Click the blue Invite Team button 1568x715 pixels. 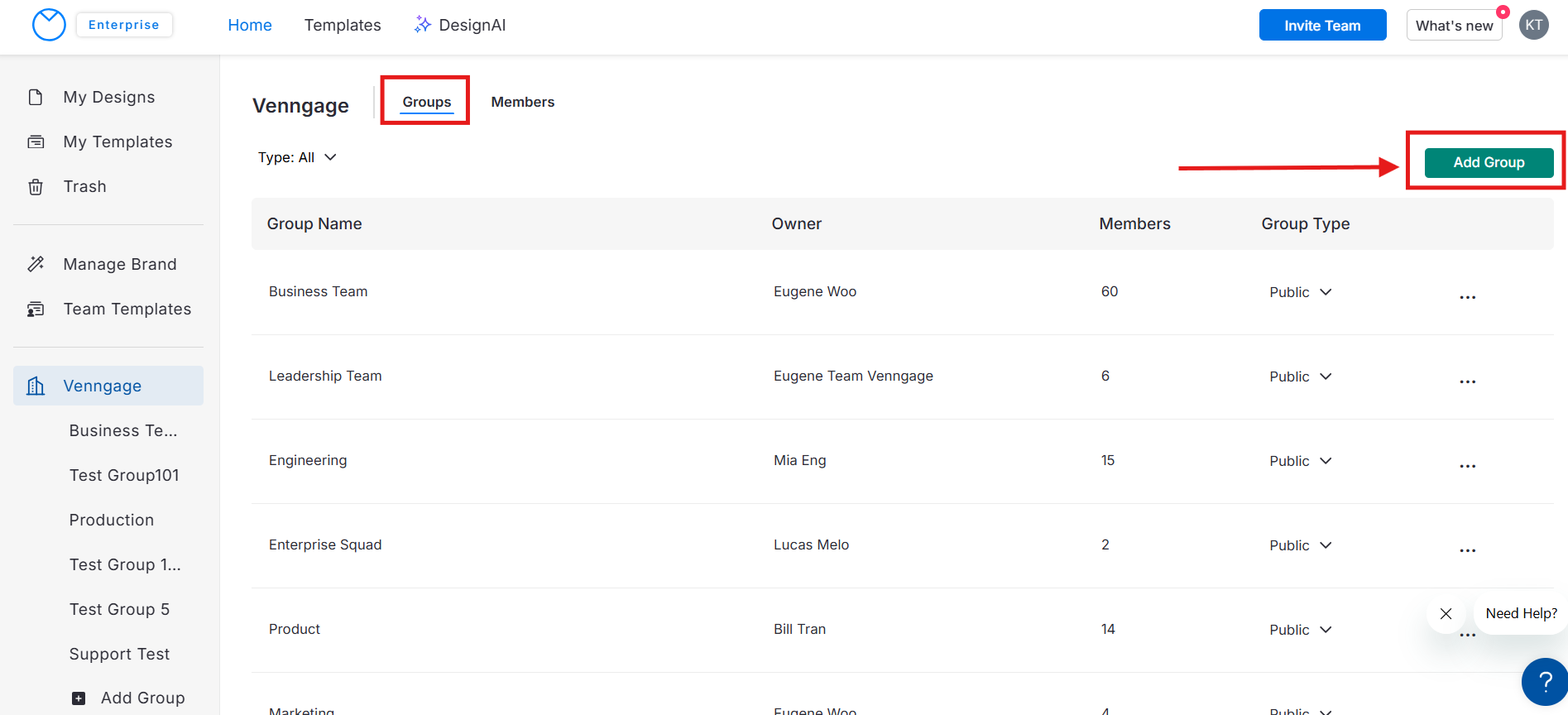click(1321, 25)
